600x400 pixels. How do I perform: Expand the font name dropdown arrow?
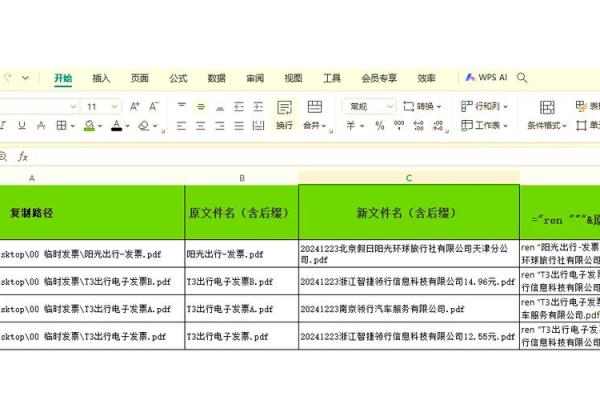pos(73,106)
